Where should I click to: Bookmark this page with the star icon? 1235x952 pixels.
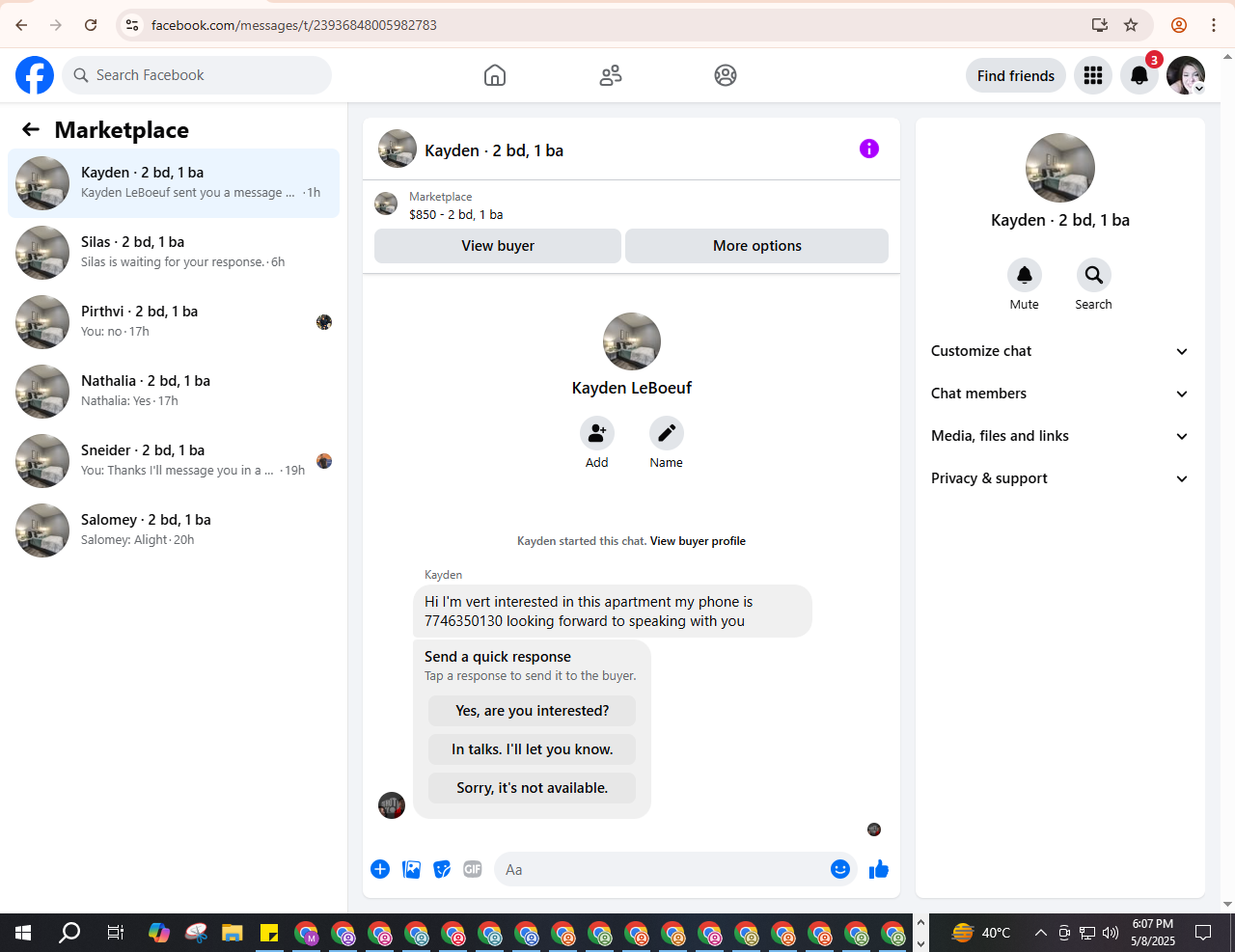[1131, 25]
